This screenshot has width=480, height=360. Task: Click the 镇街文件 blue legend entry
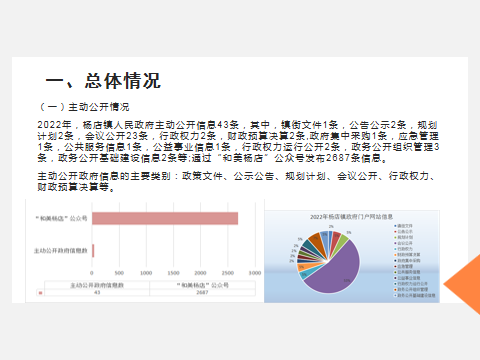[403, 226]
